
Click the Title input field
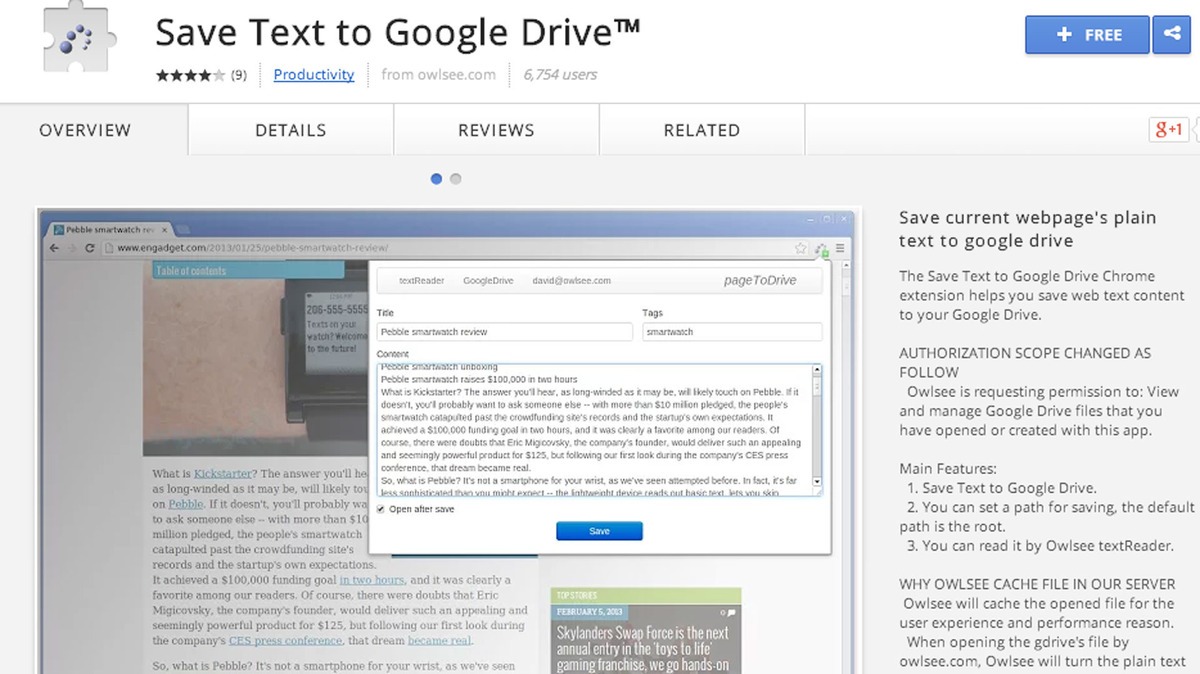point(504,332)
